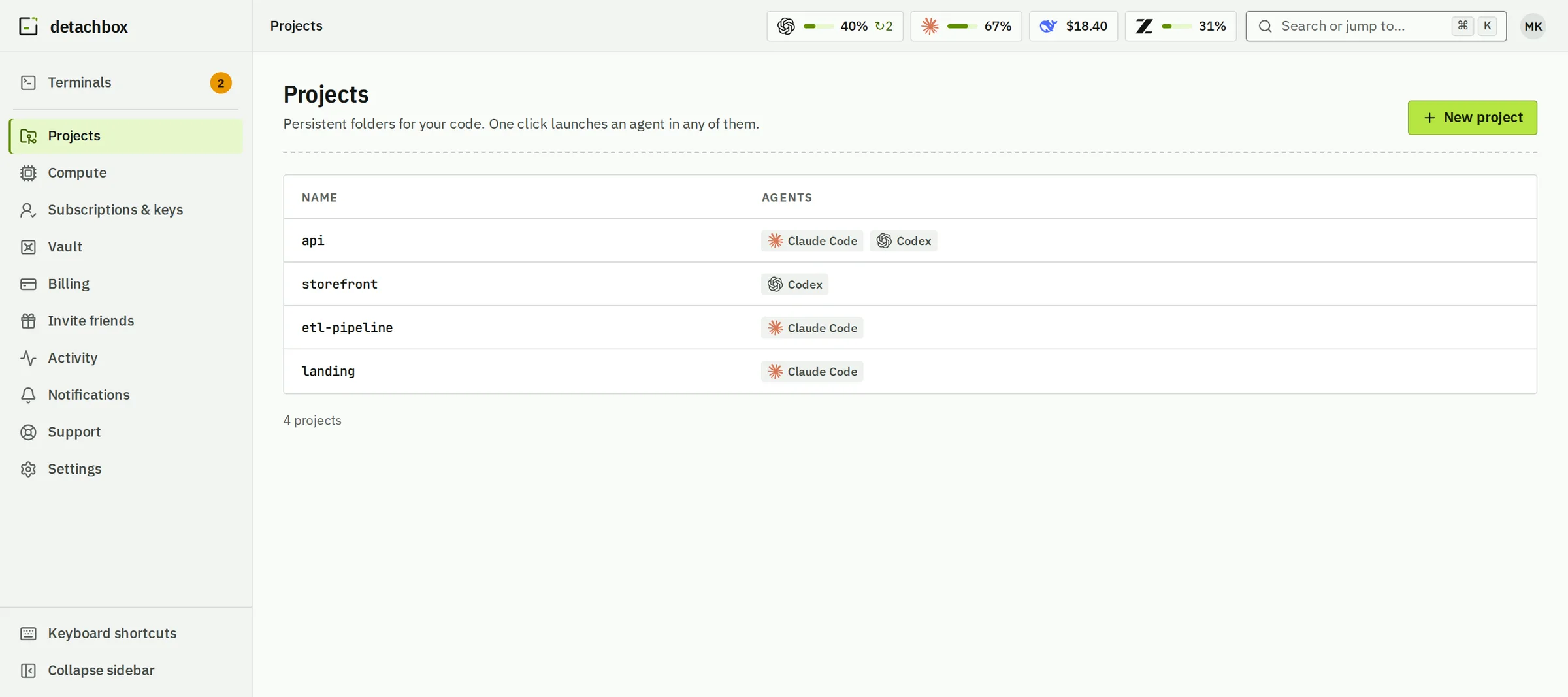Open Activity from the sidebar
The width and height of the screenshot is (1568, 697).
click(125, 358)
